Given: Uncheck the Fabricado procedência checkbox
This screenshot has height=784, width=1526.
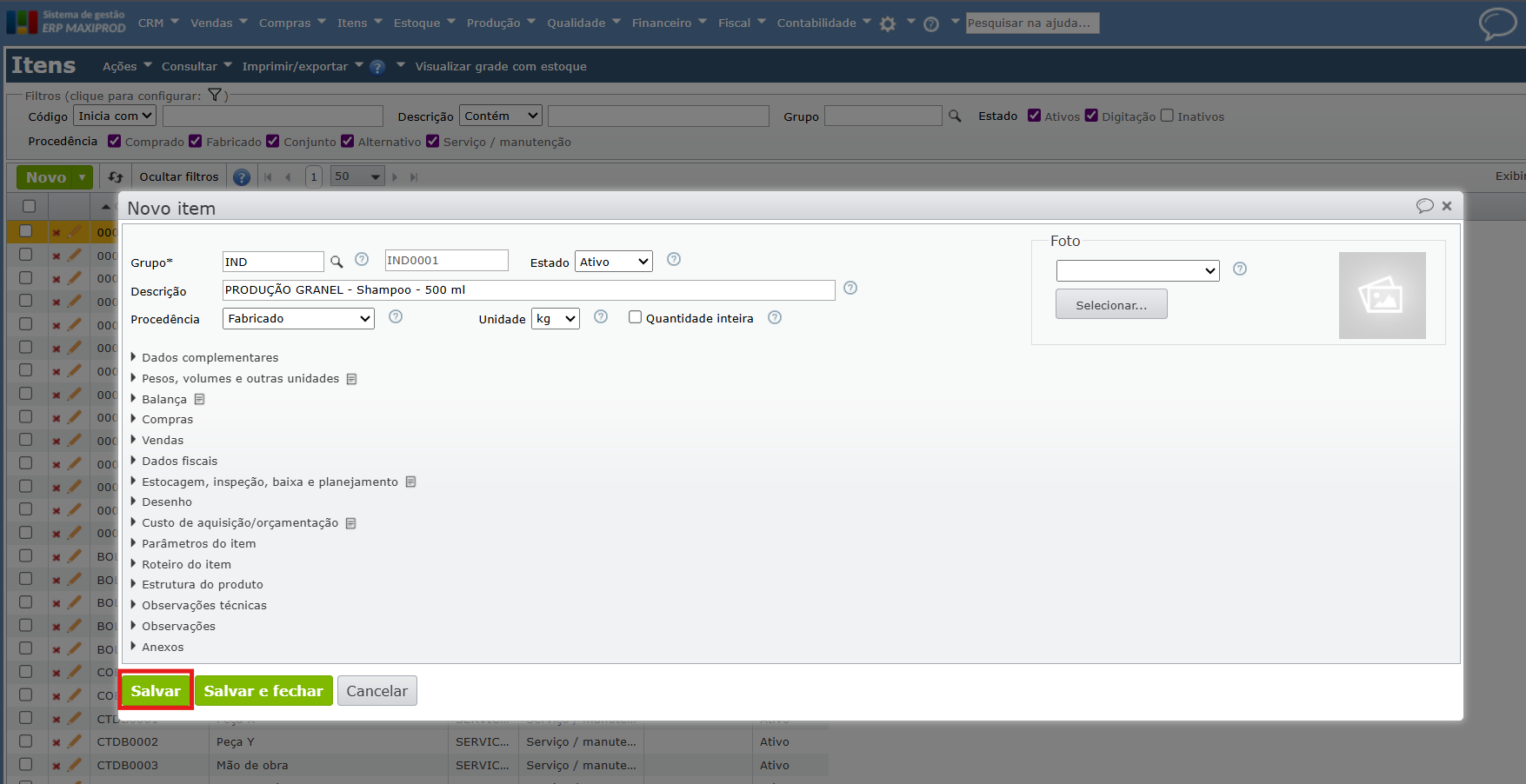Looking at the screenshot, I should [196, 141].
